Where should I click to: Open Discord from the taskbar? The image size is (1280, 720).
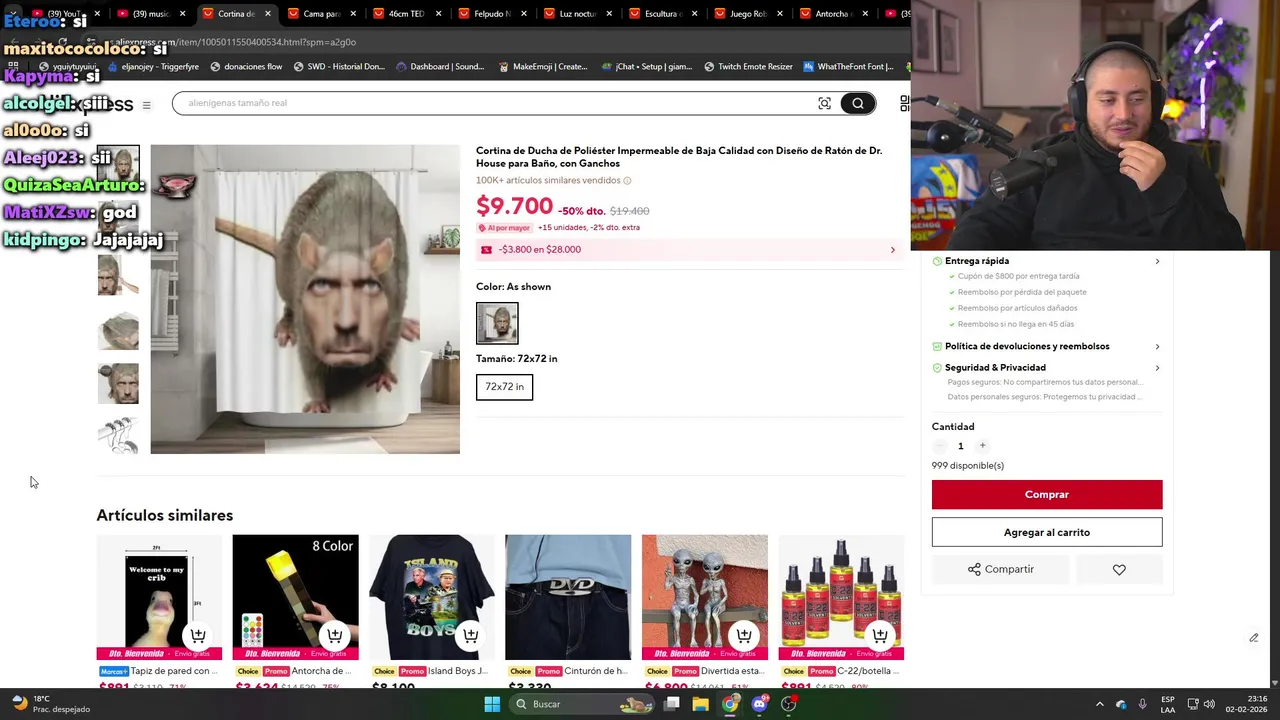pos(759,704)
